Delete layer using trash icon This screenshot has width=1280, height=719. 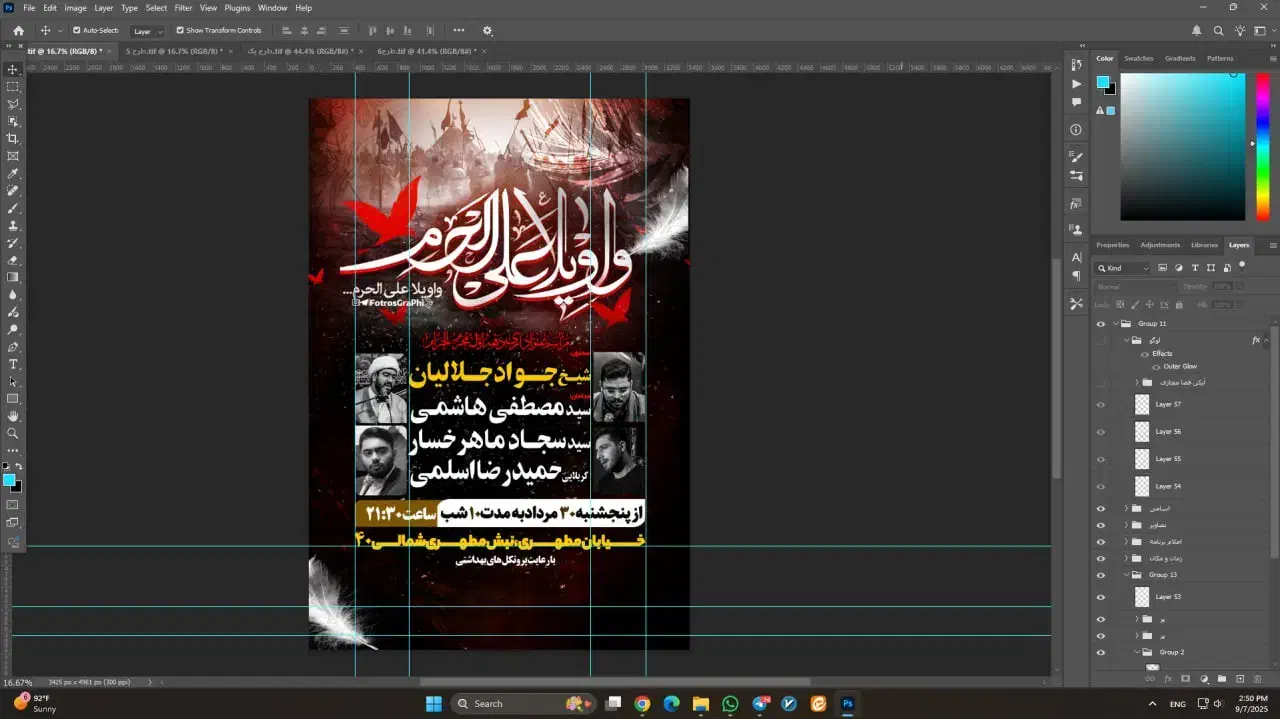[1258, 679]
